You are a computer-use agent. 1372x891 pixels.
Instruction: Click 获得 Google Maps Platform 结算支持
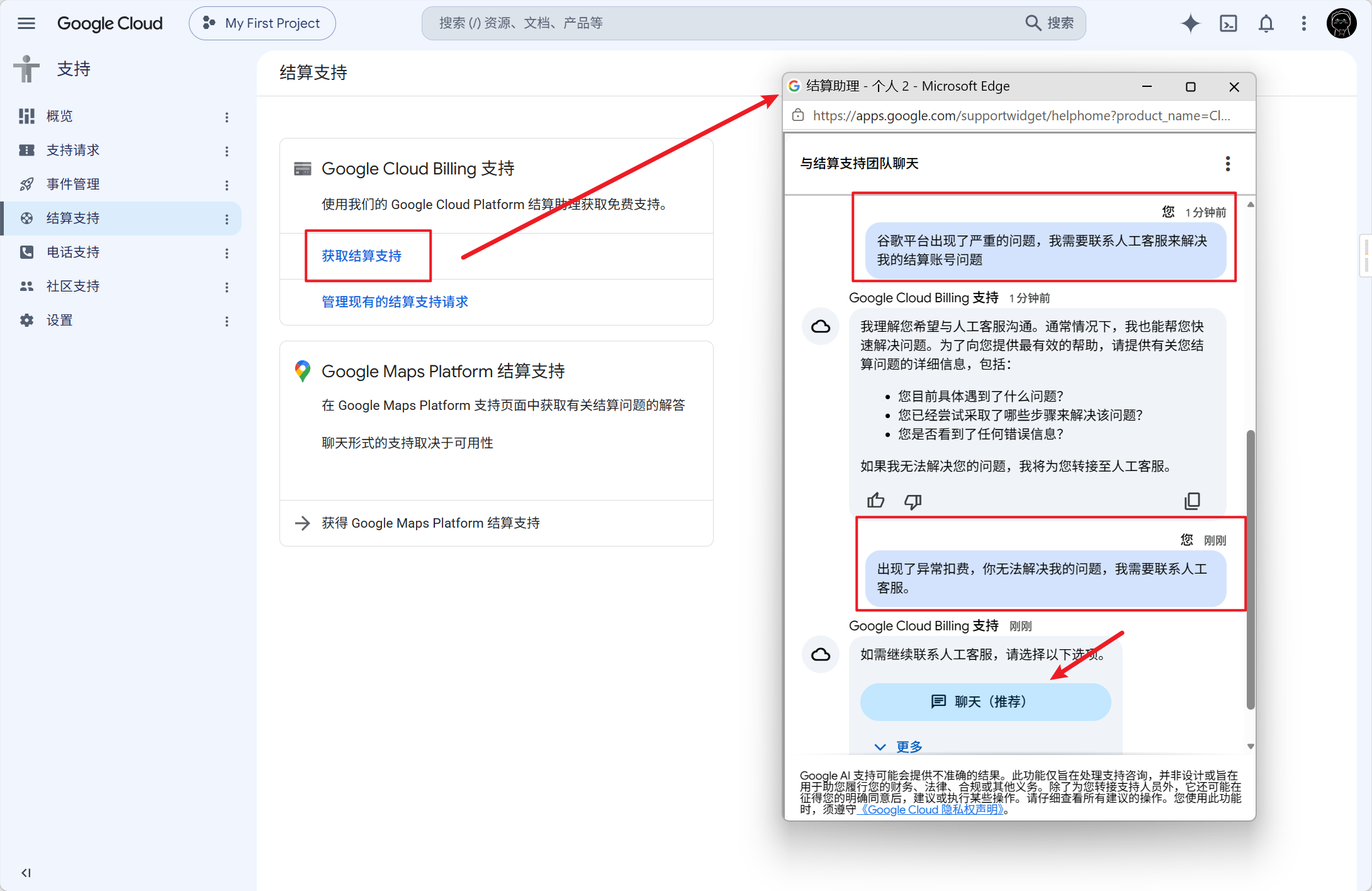430,523
